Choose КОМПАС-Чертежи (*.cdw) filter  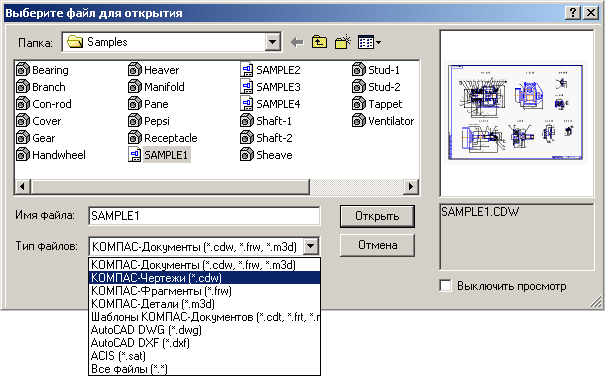[204, 278]
